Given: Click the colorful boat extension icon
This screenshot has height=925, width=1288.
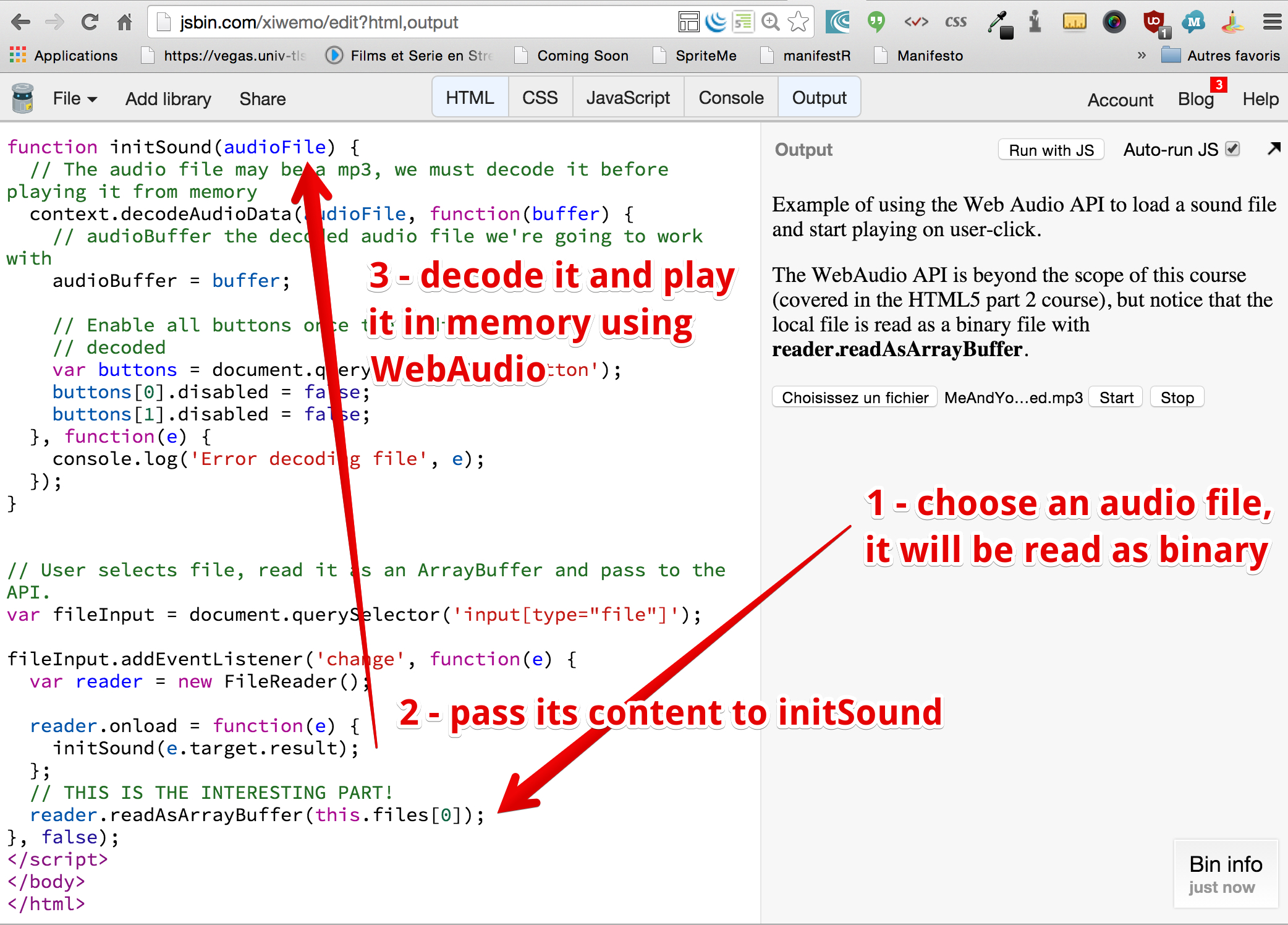Looking at the screenshot, I should click(1232, 22).
